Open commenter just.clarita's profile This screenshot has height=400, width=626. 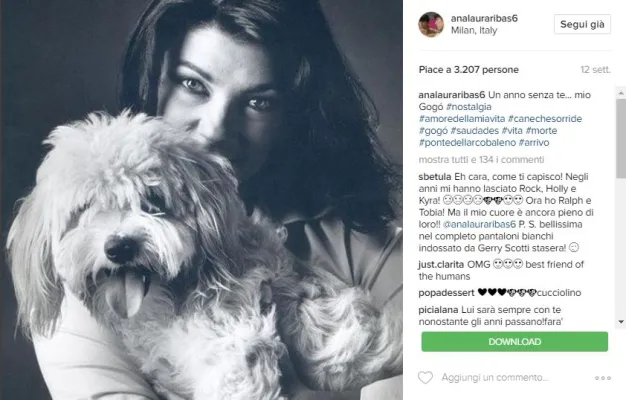(441, 265)
